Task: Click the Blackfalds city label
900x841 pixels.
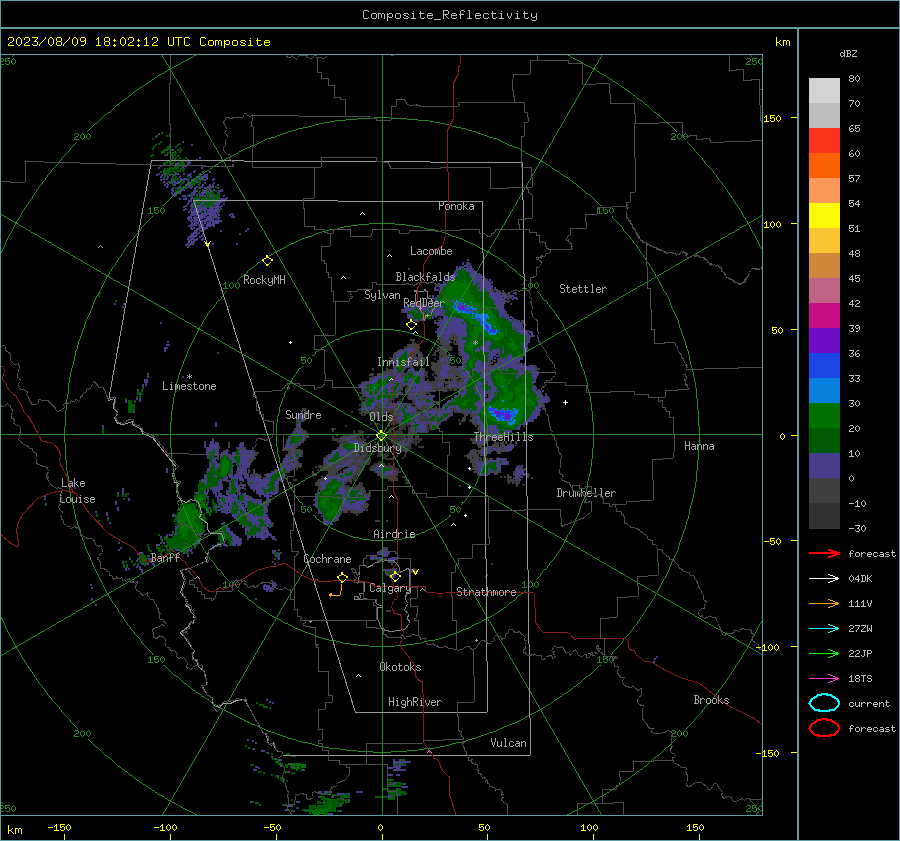Action: point(425,277)
